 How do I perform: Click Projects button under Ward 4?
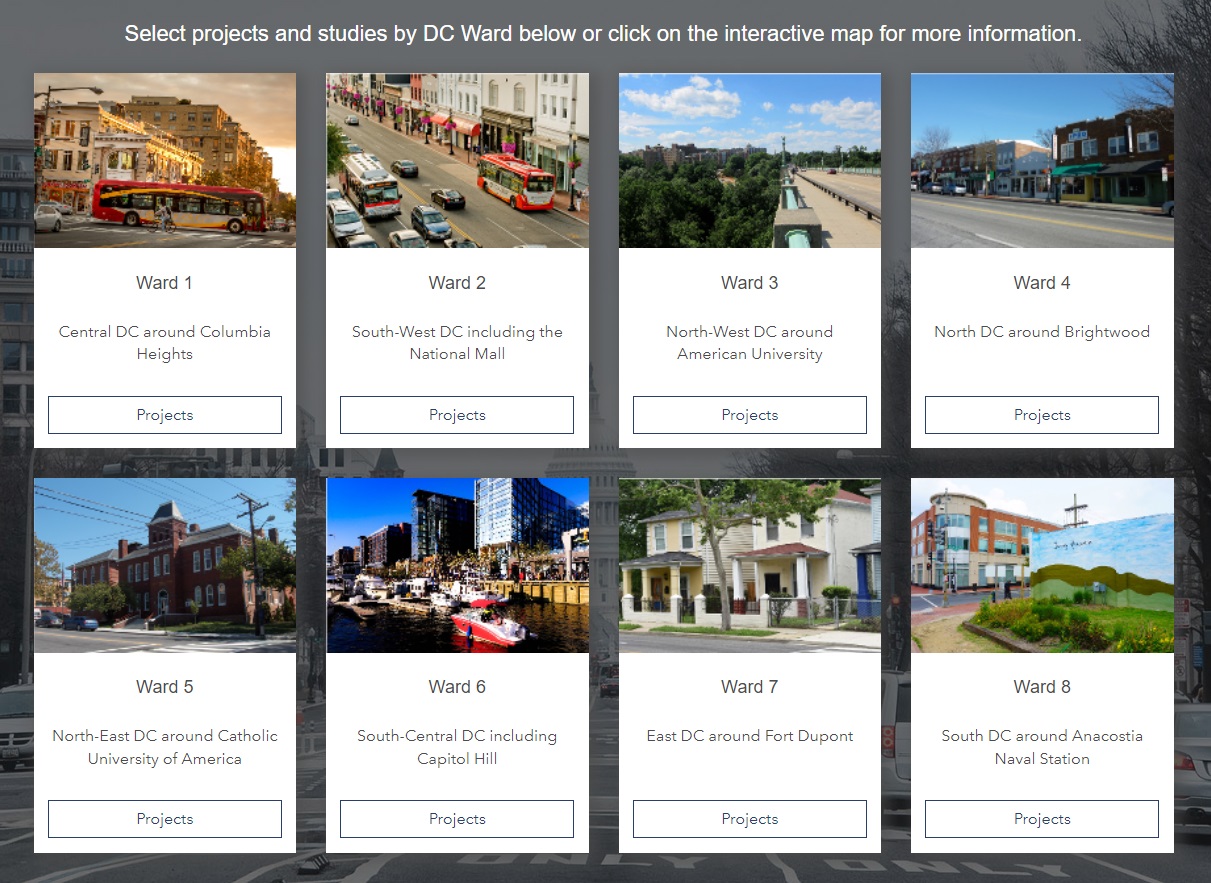pyautogui.click(x=1041, y=414)
